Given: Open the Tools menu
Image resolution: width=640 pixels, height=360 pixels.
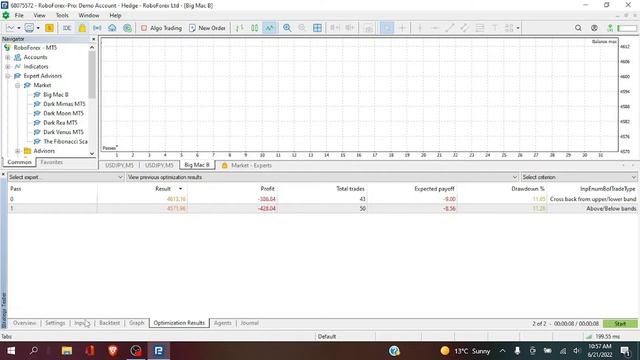Looking at the screenshot, I should point(62,15).
